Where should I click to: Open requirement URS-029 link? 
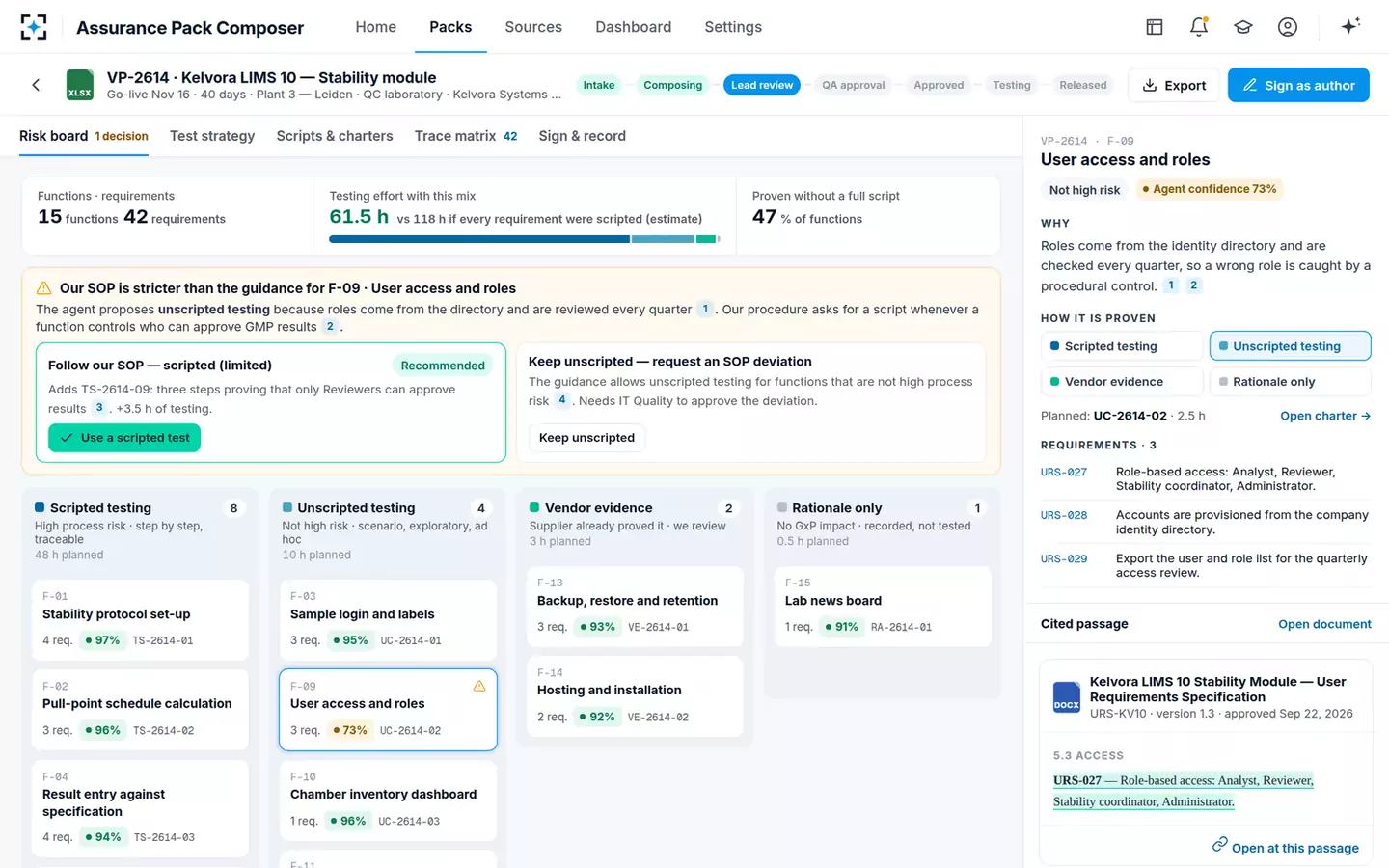pos(1064,558)
